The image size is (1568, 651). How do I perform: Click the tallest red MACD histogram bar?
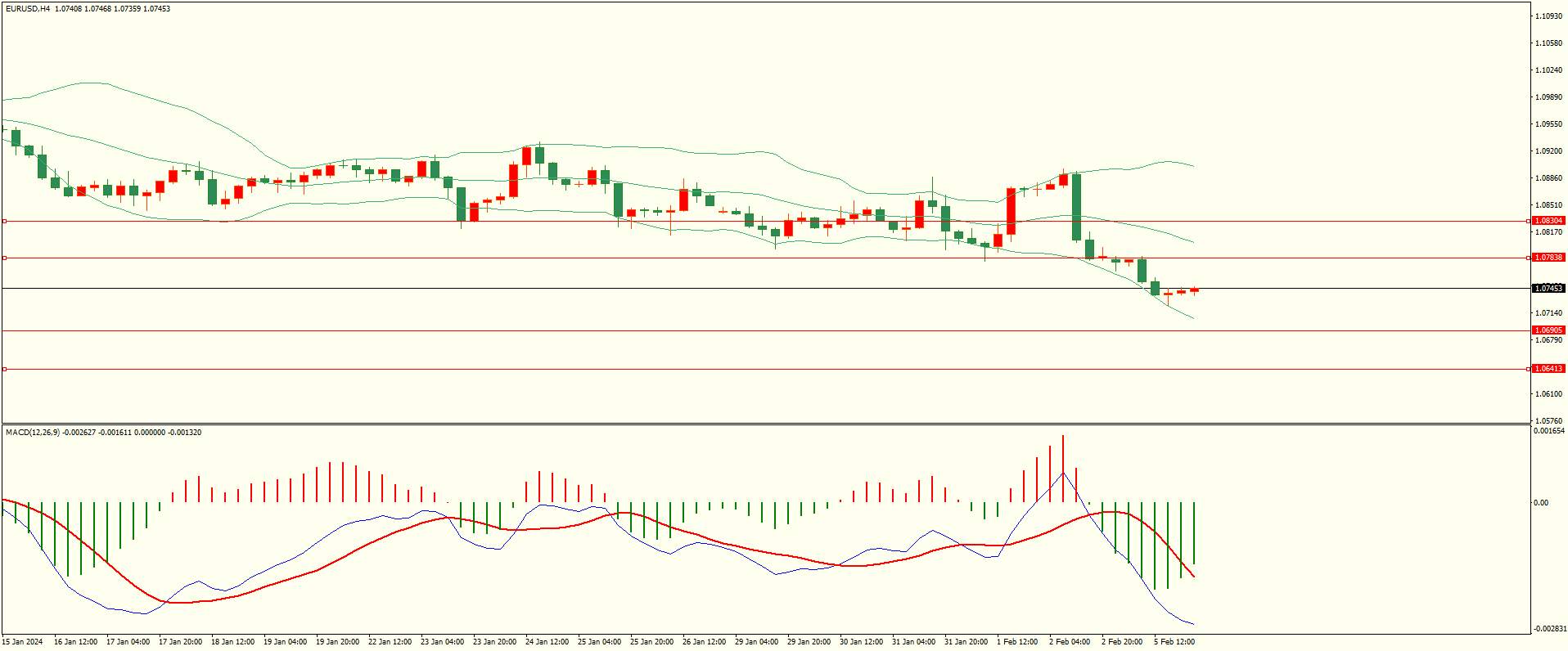pos(1063,469)
